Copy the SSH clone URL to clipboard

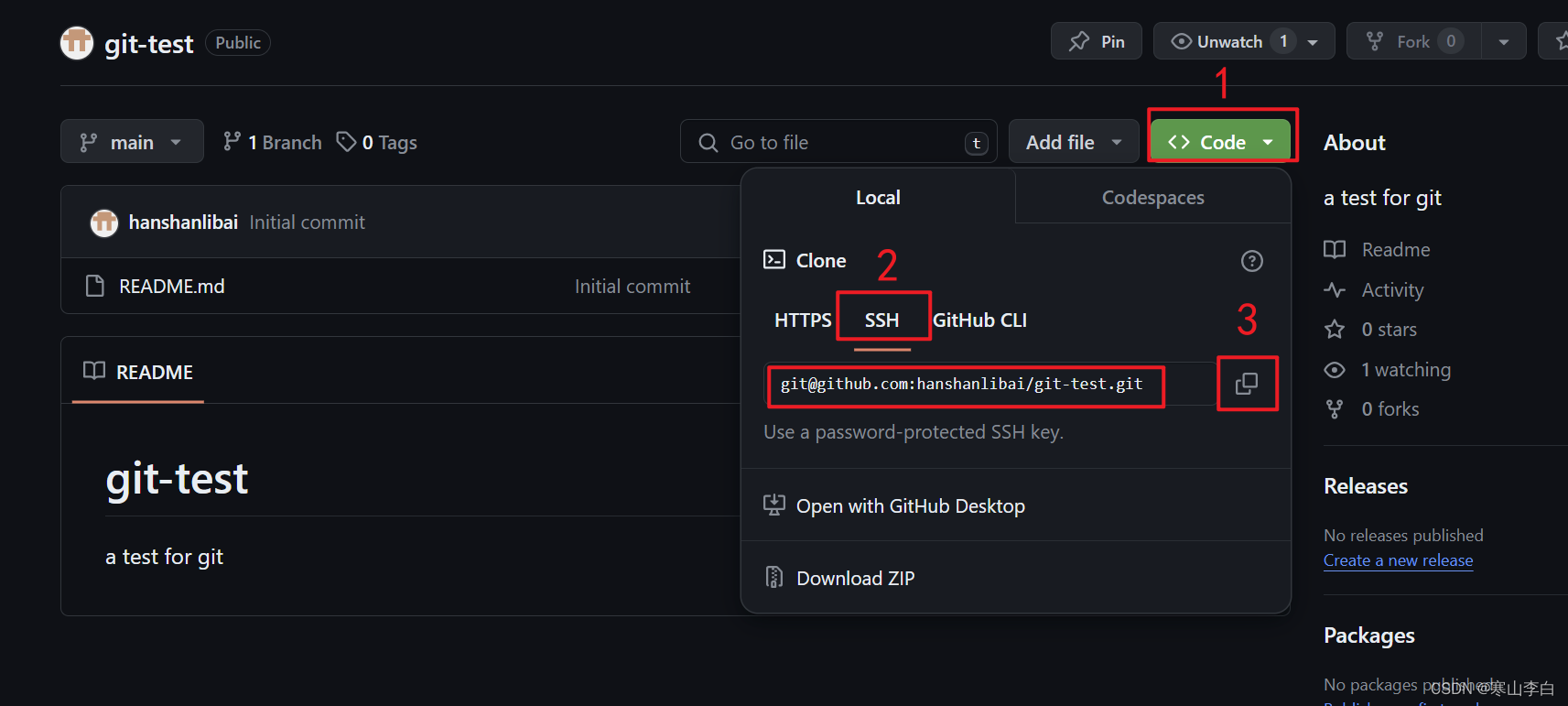click(x=1246, y=384)
